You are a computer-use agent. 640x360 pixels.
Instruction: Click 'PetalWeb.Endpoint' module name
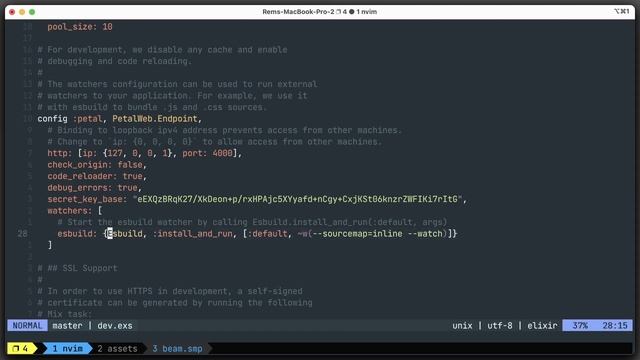[x=155, y=119]
